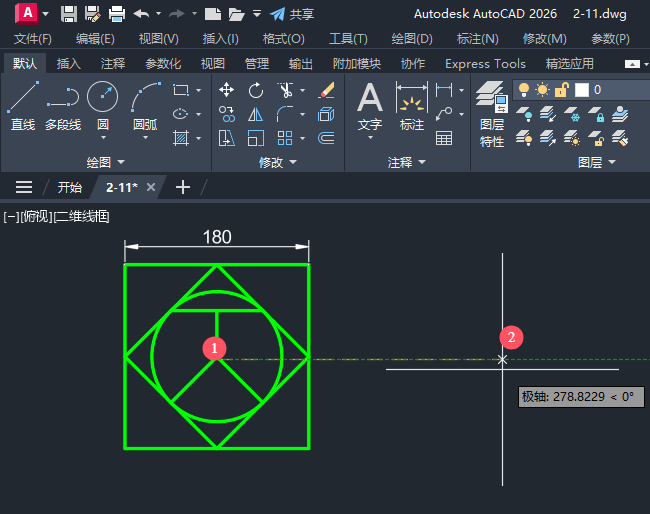Image resolution: width=650 pixels, height=514 pixels.
Task: Click the Undo arrow
Action: (x=142, y=14)
